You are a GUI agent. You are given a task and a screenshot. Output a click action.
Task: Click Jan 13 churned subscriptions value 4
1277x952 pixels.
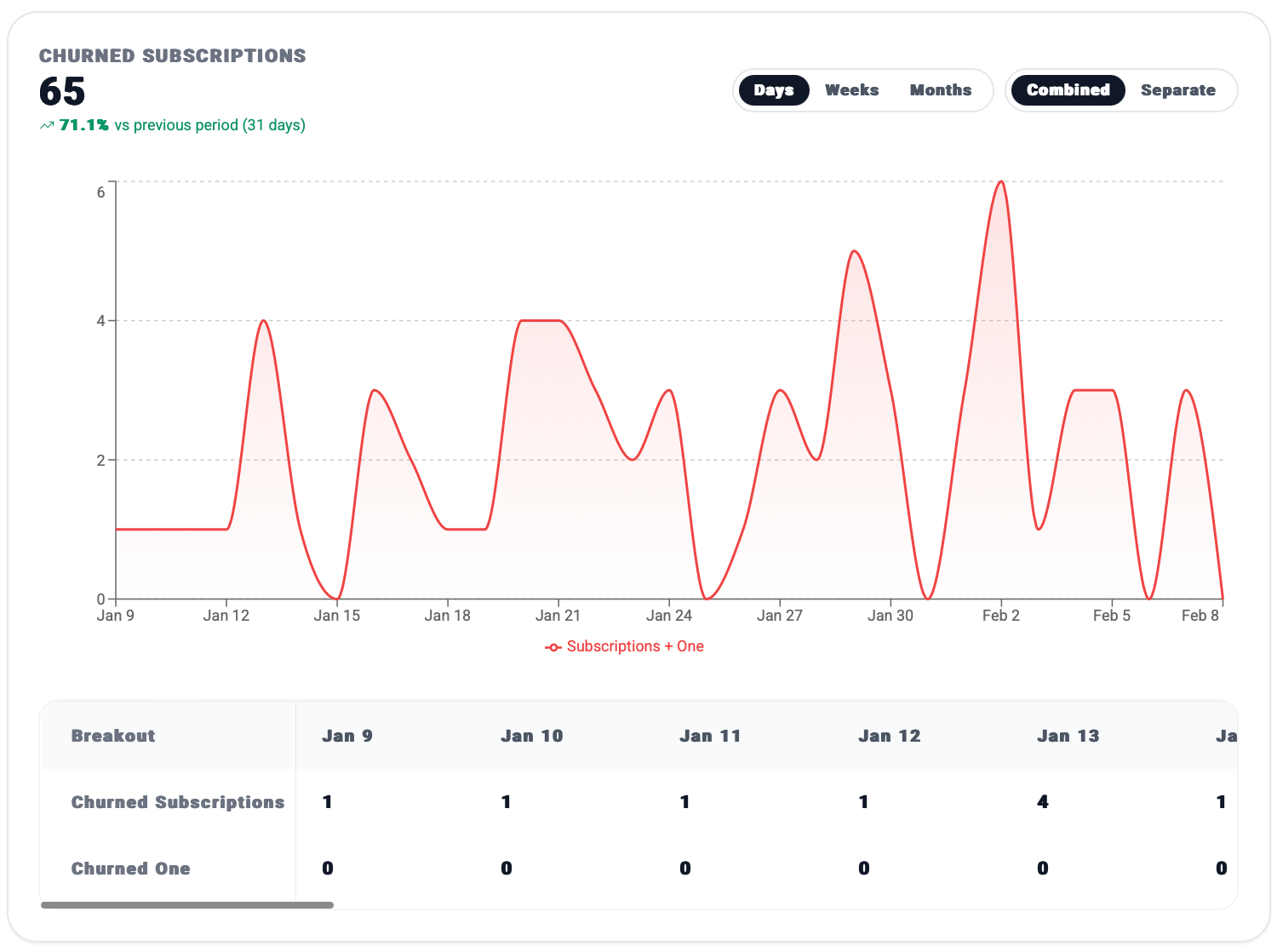coord(1043,802)
